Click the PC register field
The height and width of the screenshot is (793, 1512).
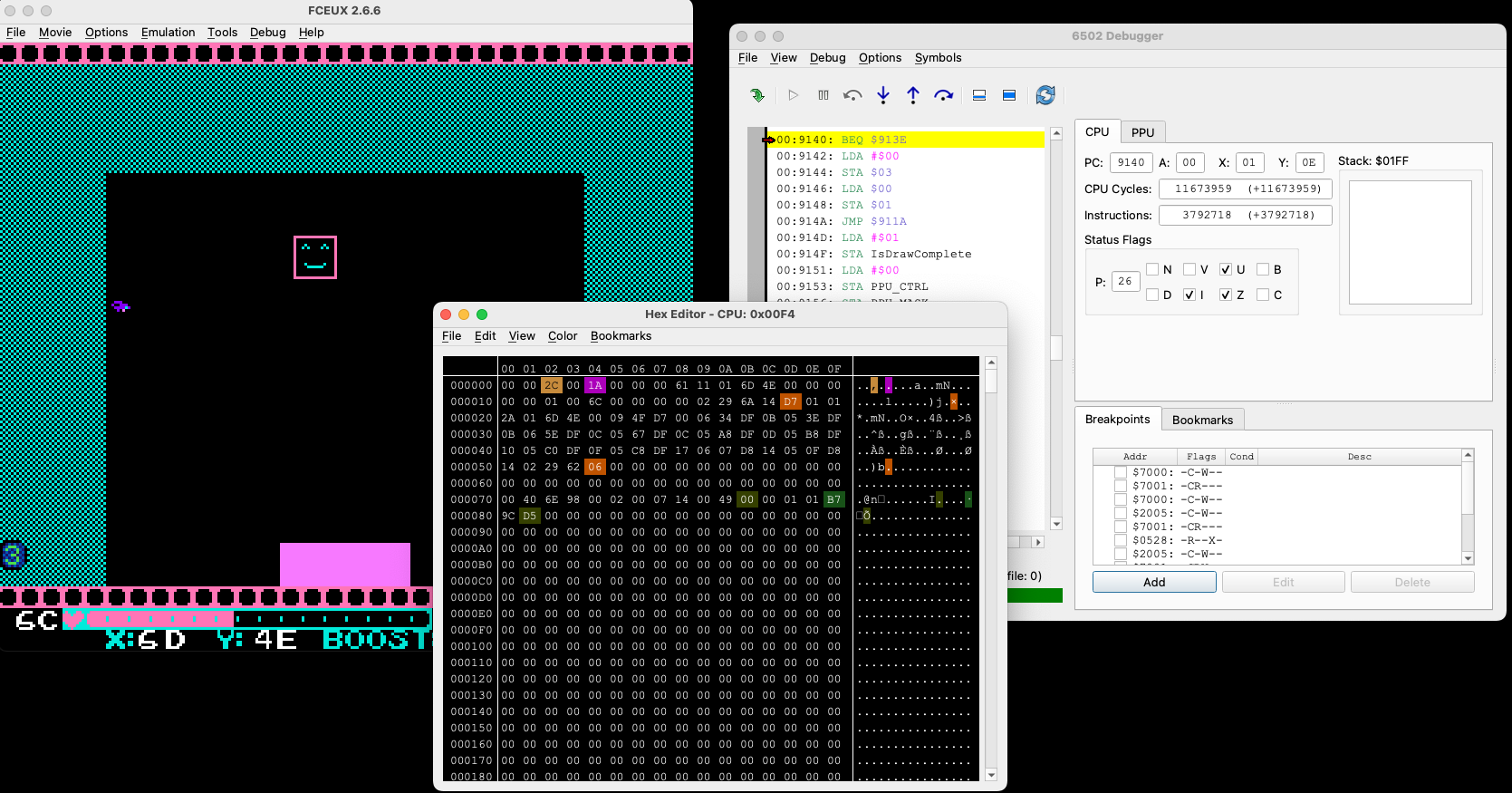[1131, 162]
